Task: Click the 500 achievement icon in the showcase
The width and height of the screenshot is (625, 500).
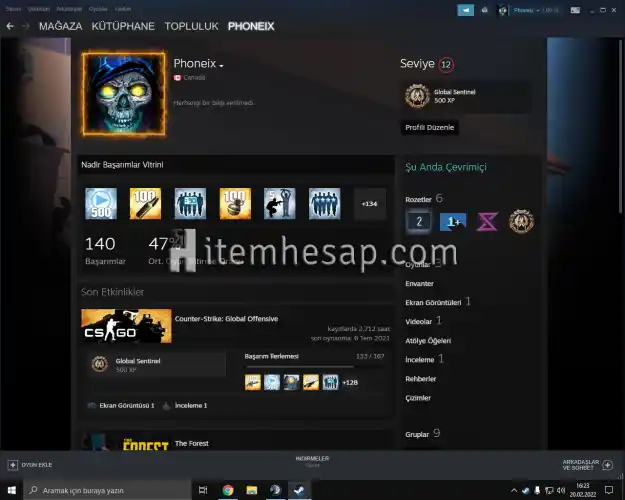Action: [100, 203]
